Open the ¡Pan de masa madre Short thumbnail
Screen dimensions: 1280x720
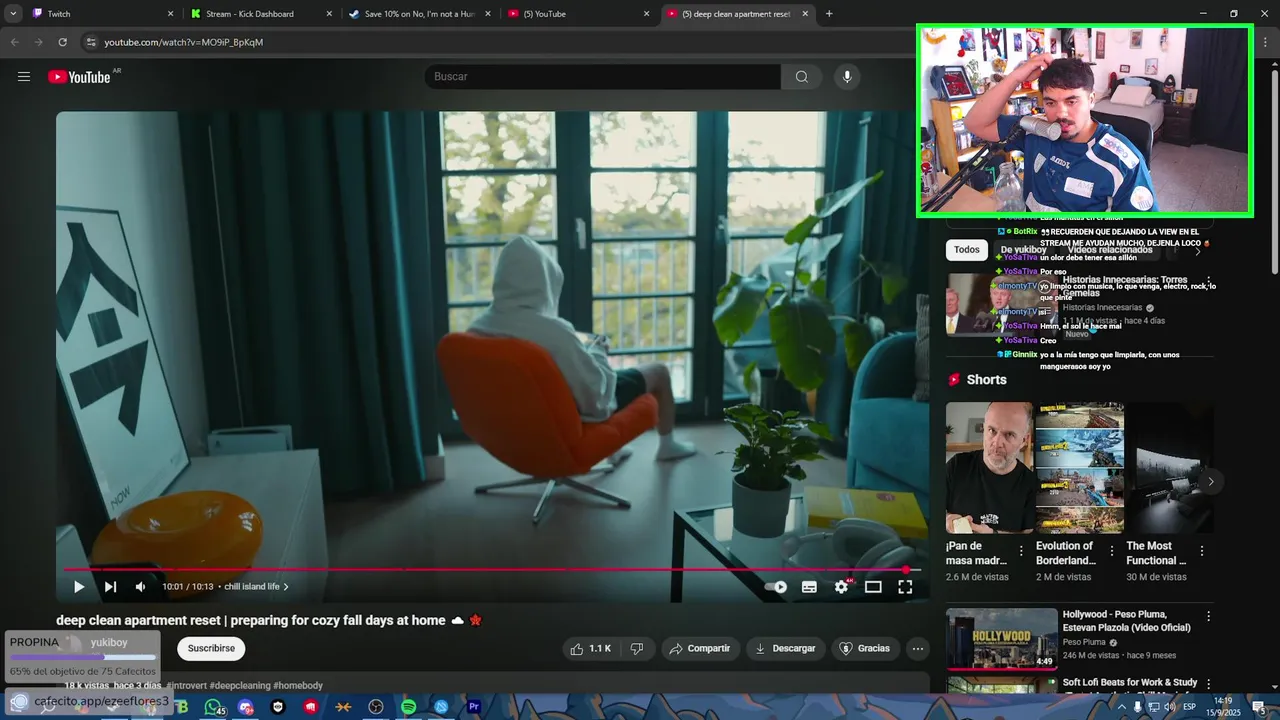[x=990, y=467]
